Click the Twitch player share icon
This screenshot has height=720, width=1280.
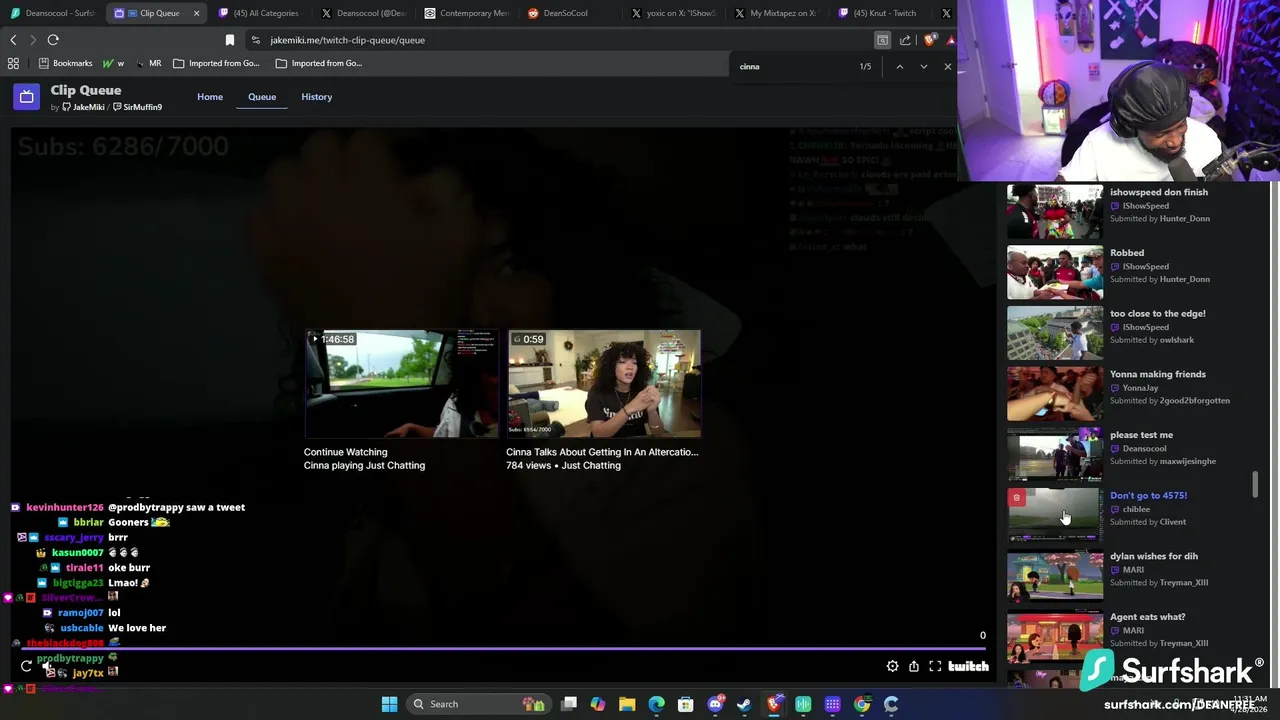(913, 666)
